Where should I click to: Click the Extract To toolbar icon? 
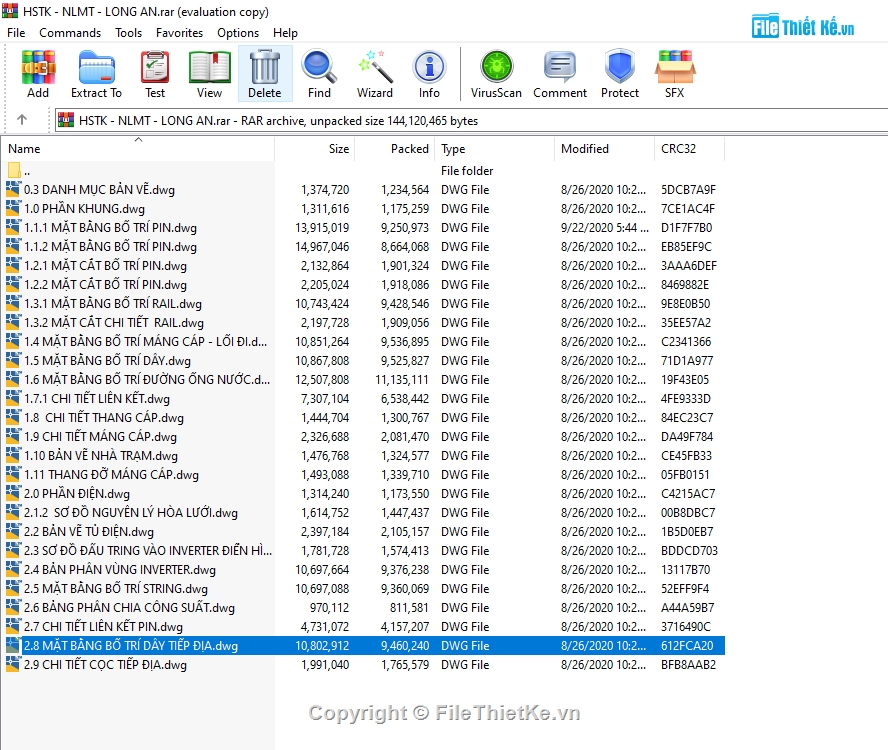coord(96,74)
